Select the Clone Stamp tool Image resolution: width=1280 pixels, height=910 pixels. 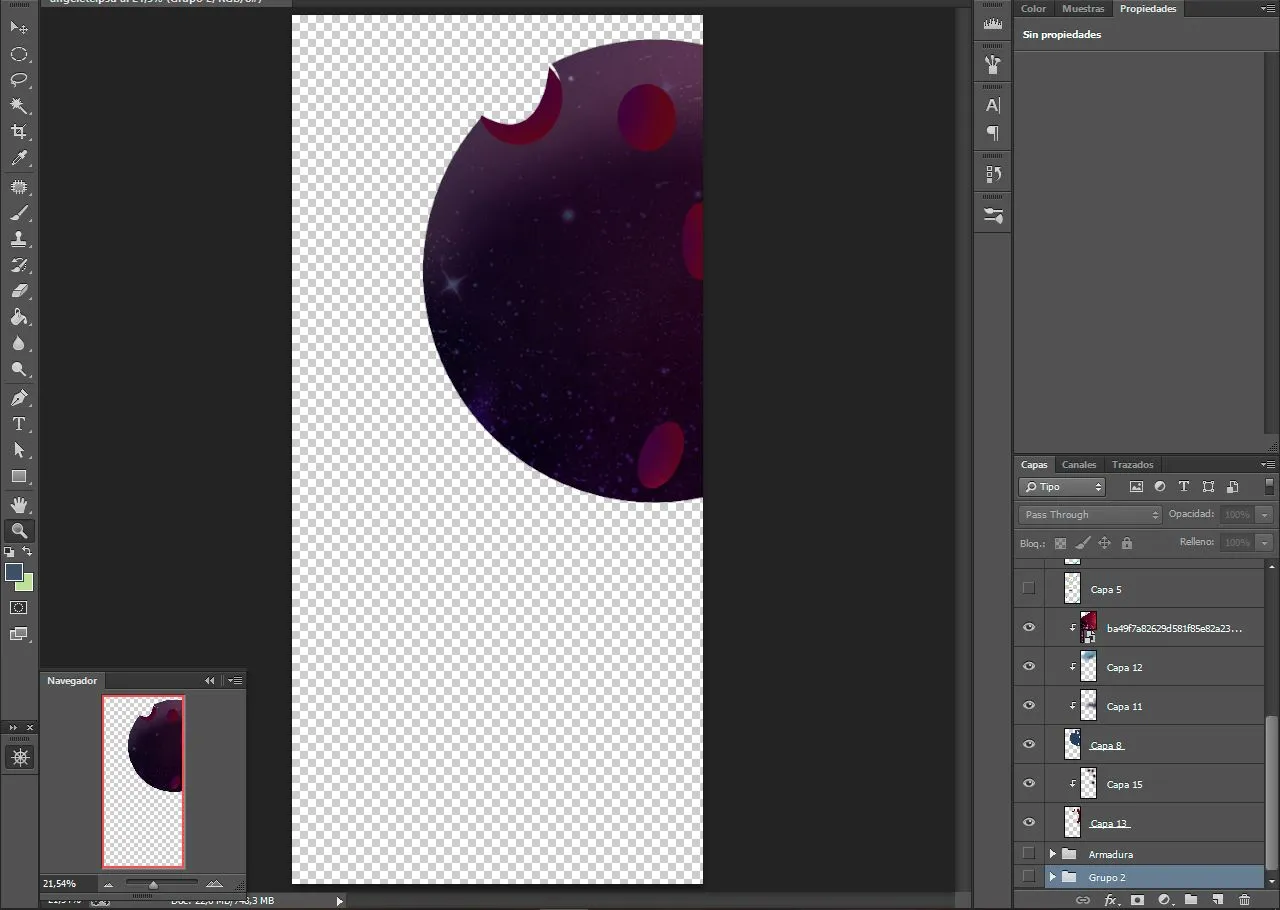[19, 239]
